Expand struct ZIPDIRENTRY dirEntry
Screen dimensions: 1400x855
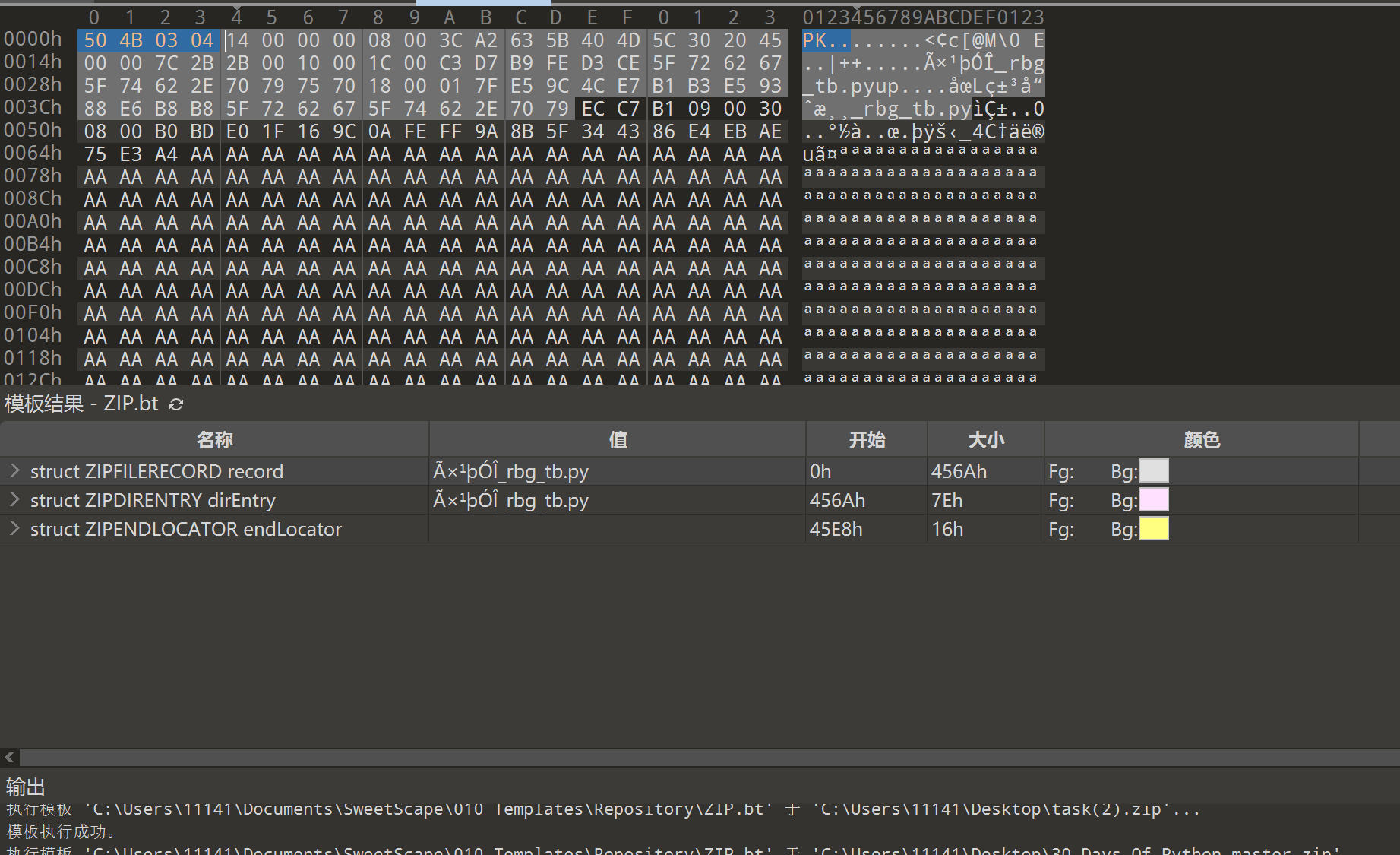[x=14, y=500]
